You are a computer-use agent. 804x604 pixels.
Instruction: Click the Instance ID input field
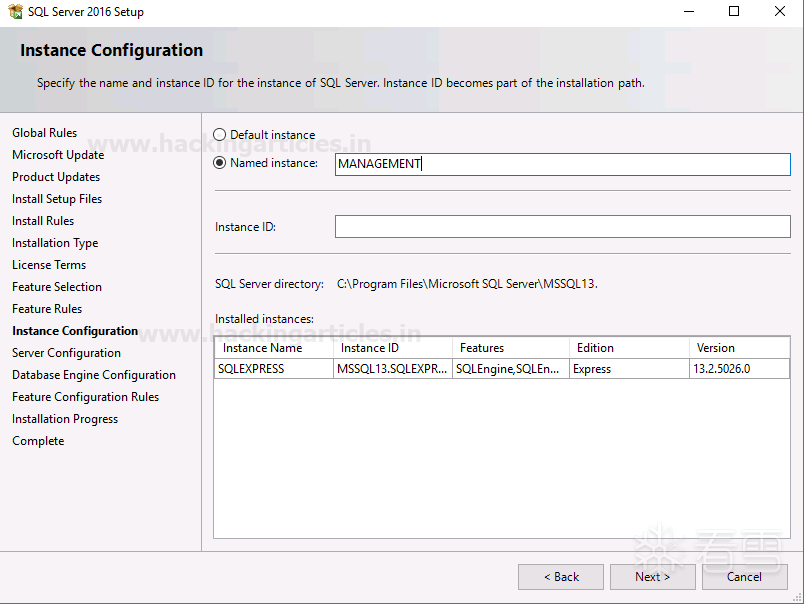(562, 227)
